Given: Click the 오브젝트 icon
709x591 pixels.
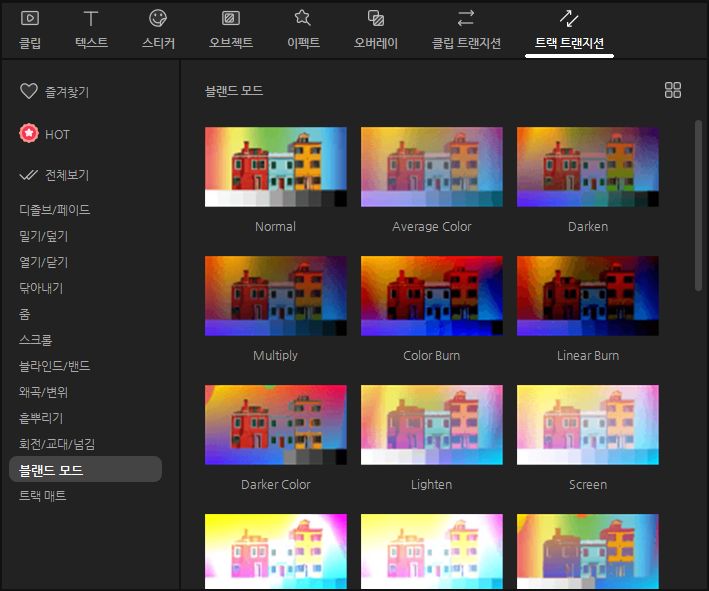Looking at the screenshot, I should [230, 18].
